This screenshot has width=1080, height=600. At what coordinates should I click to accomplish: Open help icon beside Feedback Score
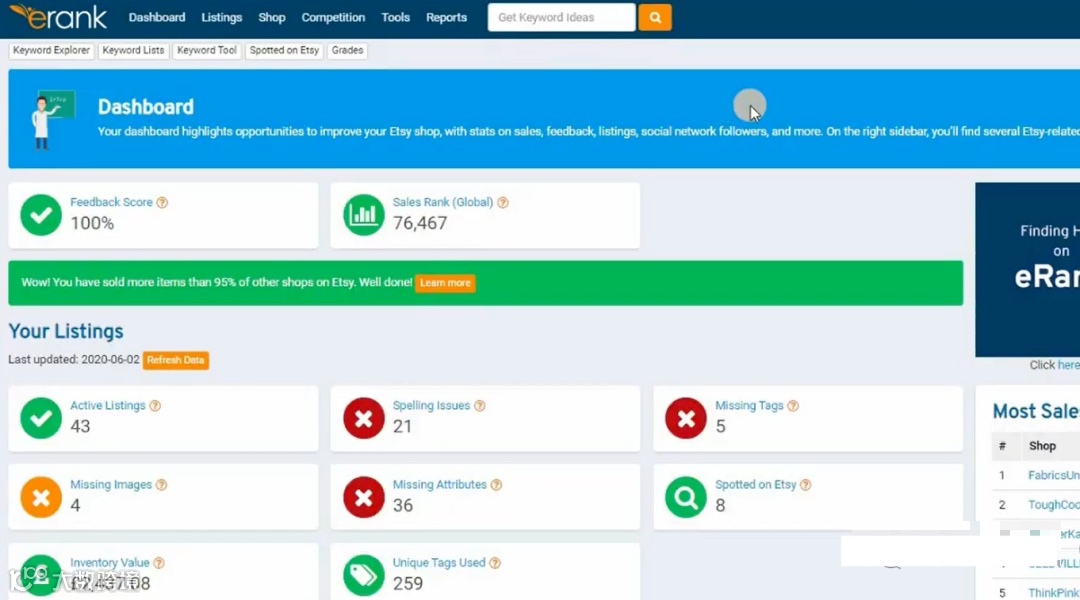162,203
